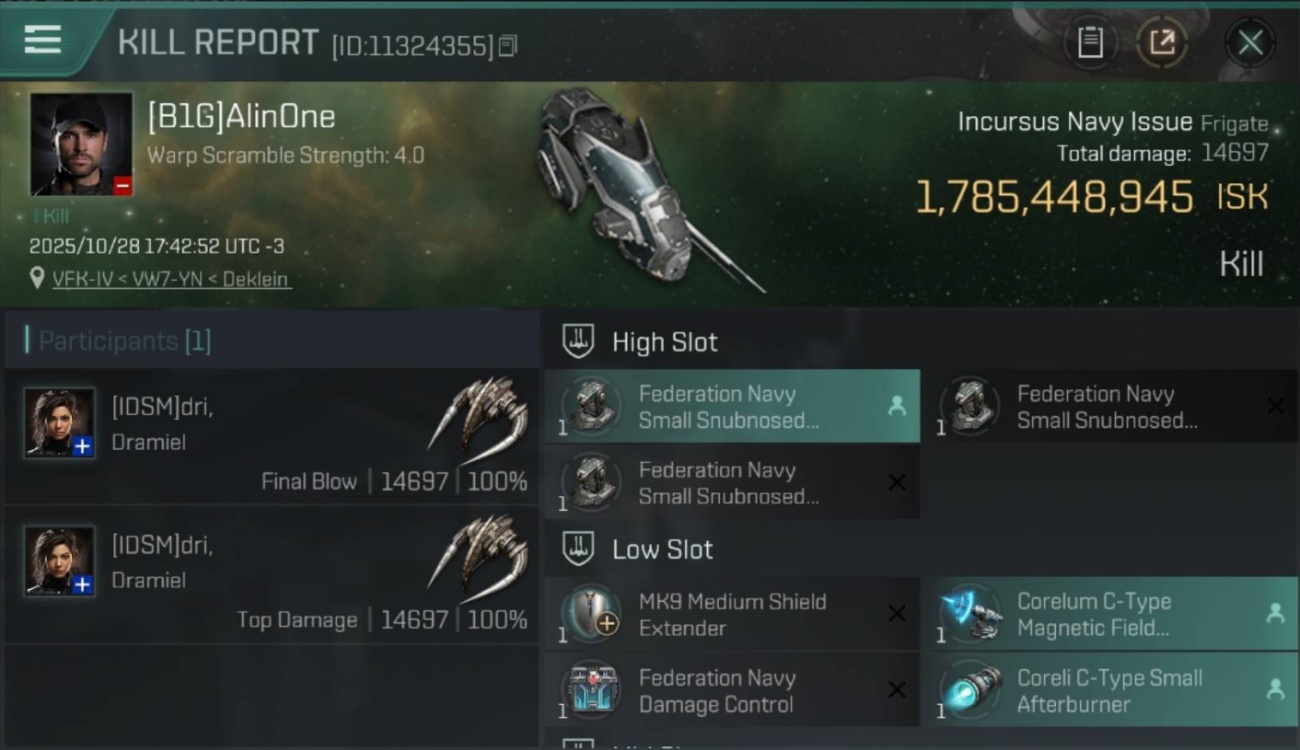View AlinOne's pilot portrait

point(81,145)
